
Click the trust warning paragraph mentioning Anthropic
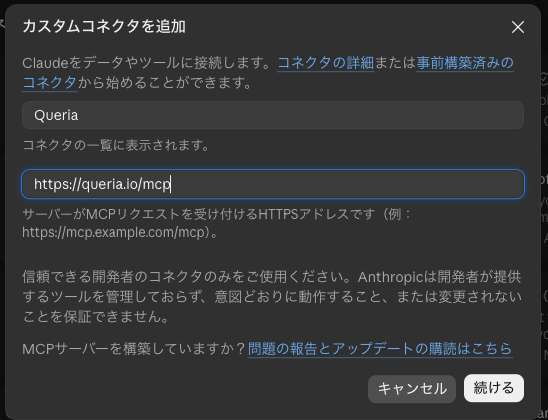pos(272,297)
